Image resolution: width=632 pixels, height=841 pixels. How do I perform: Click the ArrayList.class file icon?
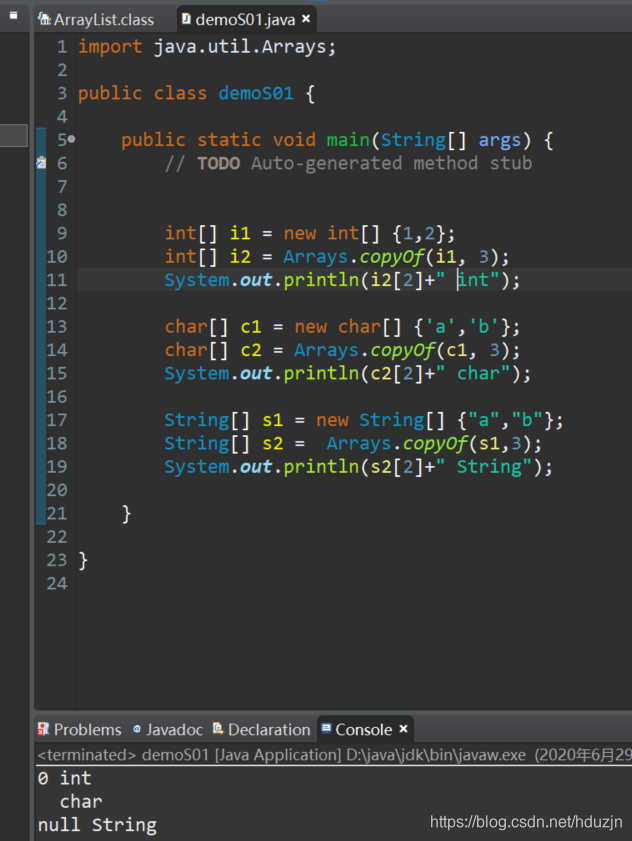pos(44,19)
